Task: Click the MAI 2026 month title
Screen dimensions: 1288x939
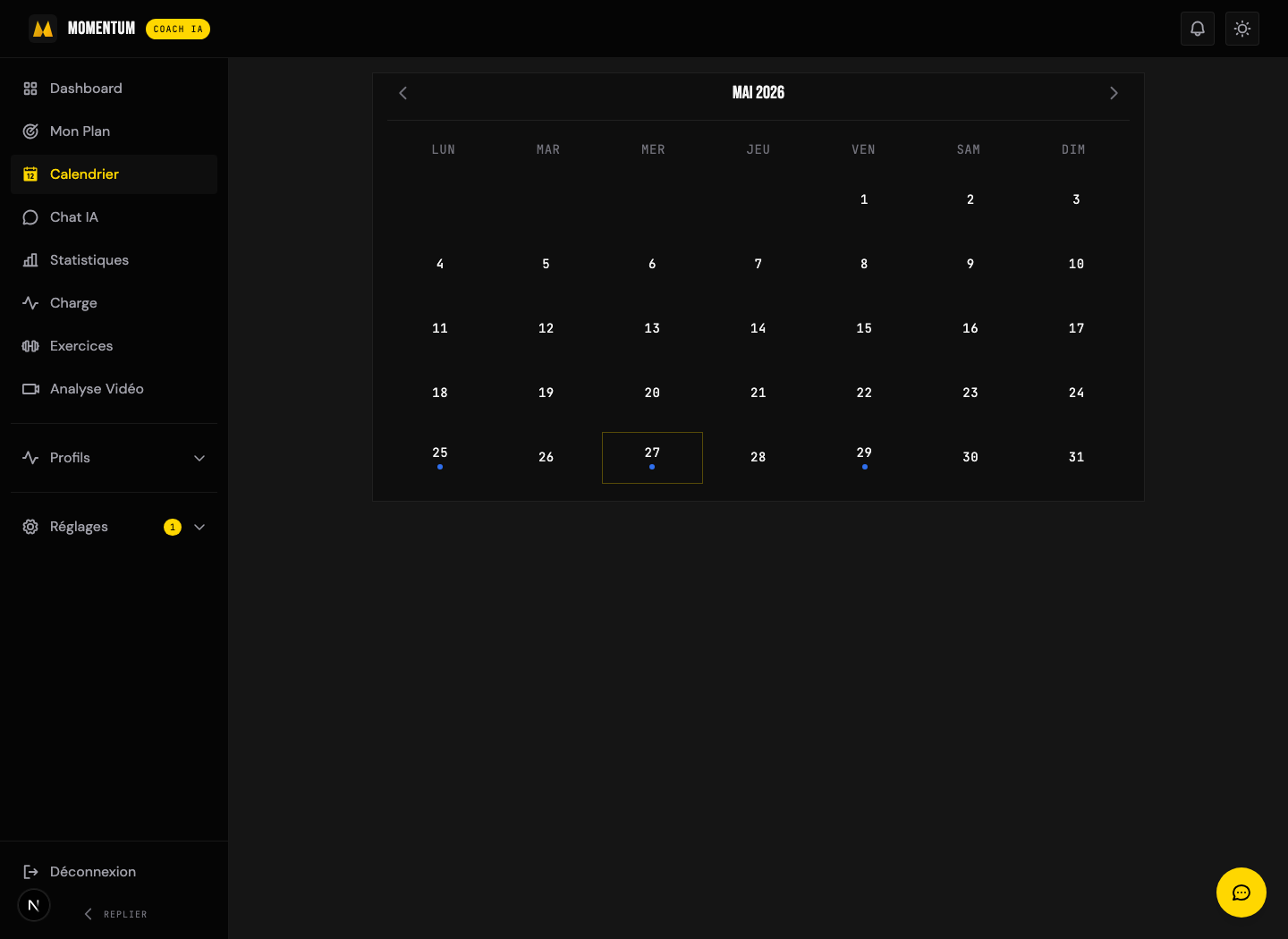Action: (x=758, y=92)
